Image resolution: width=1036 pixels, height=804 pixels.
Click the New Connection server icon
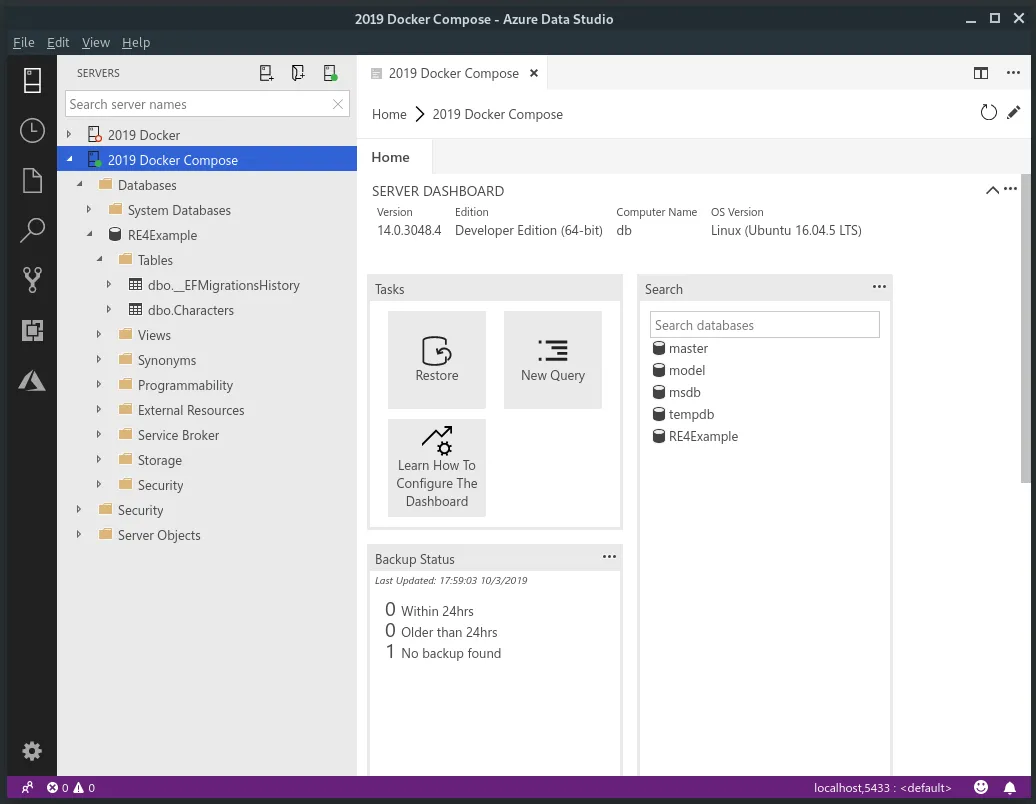coord(266,73)
